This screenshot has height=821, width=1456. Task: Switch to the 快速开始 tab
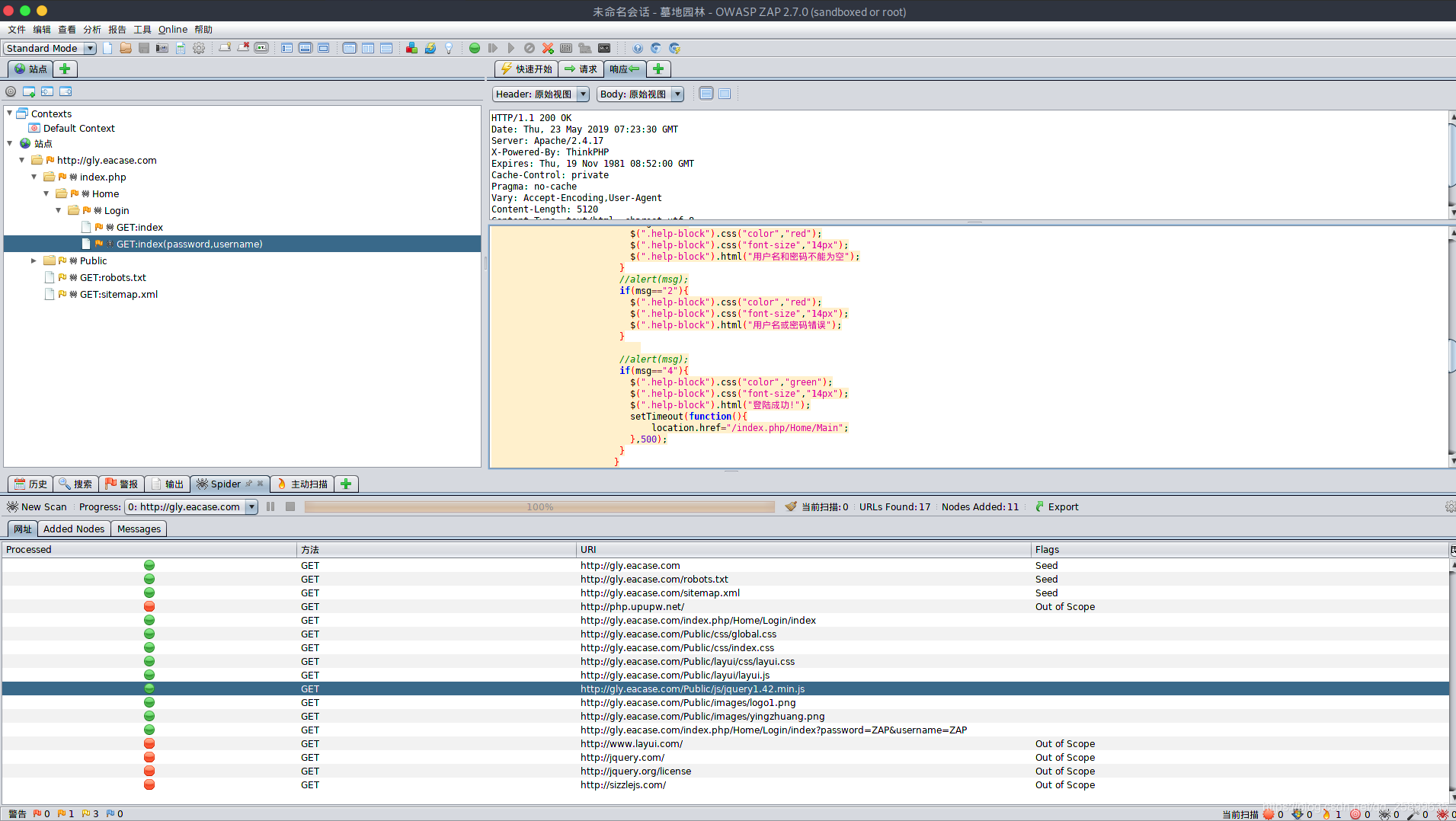click(x=526, y=69)
